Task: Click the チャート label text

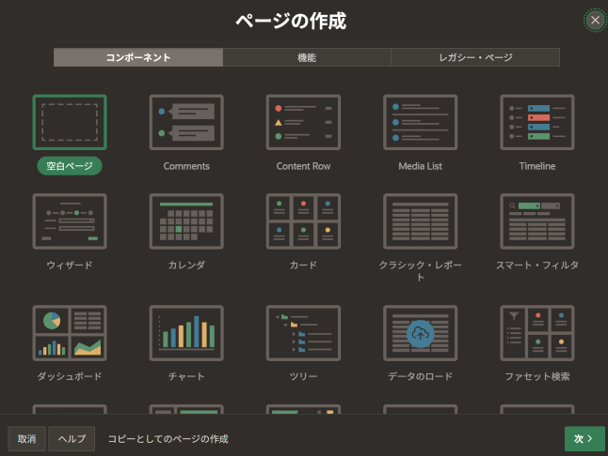Action: 187,376
